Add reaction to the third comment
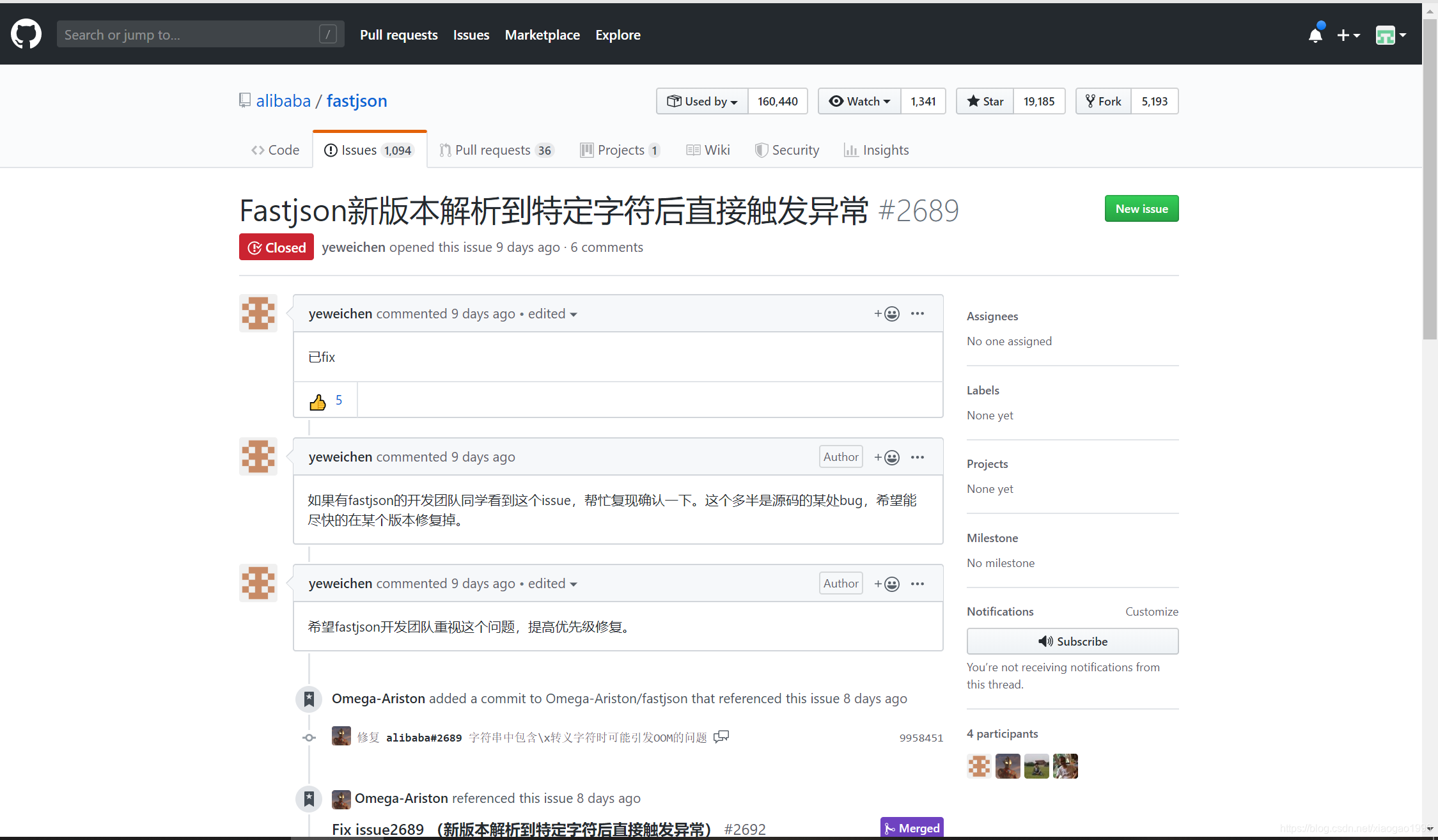 [x=887, y=584]
